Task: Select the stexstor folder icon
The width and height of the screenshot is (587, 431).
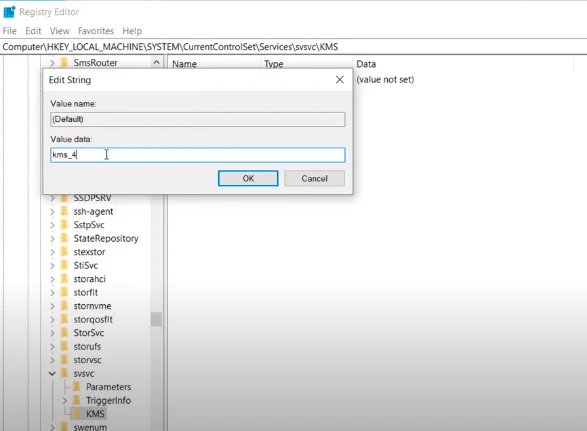Action: [x=64, y=252]
